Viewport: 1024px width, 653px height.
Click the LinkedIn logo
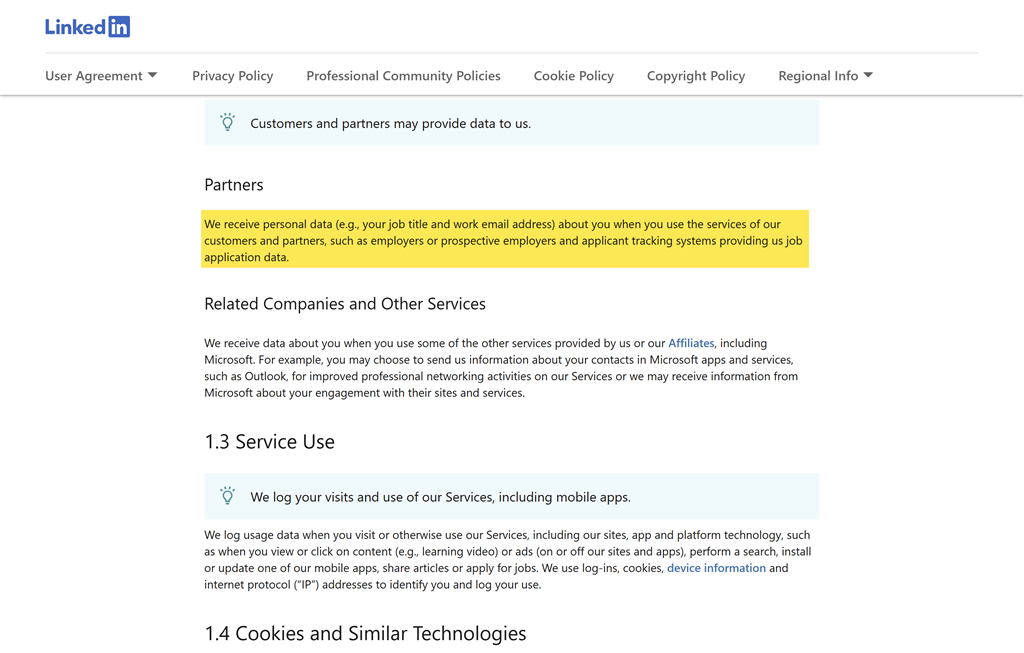[87, 27]
